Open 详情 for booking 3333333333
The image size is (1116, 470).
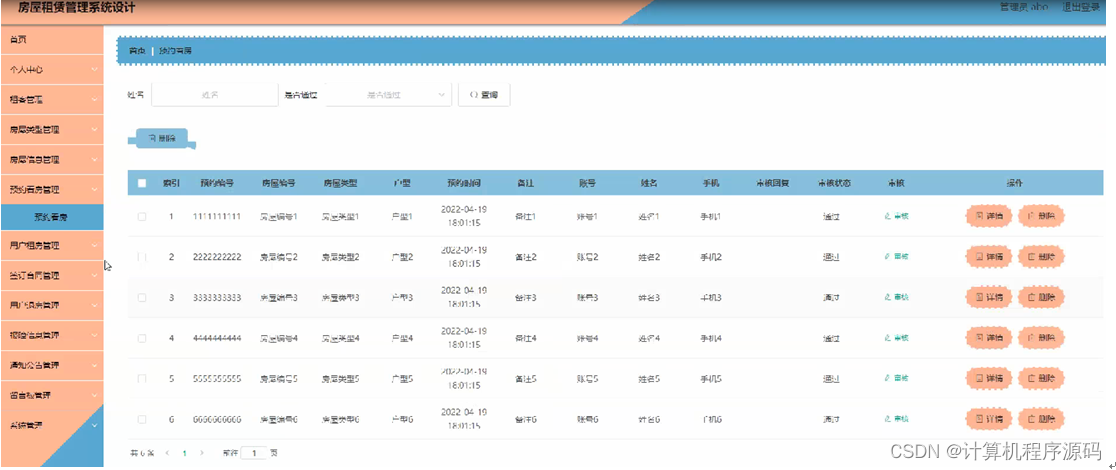(989, 297)
